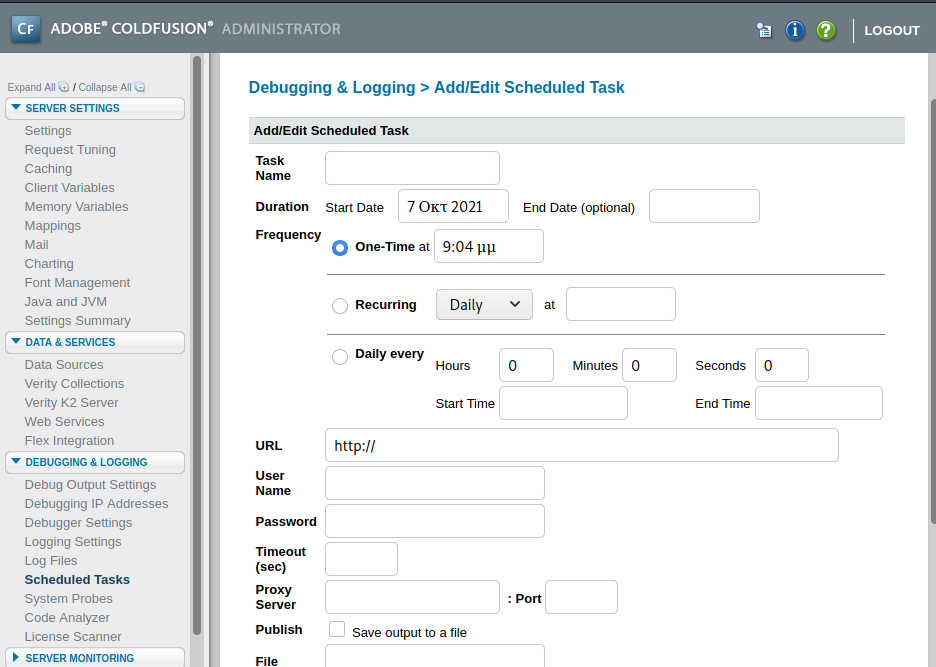Click the CF ColdFusion logo icon
The width and height of the screenshot is (936, 667).
(x=26, y=29)
